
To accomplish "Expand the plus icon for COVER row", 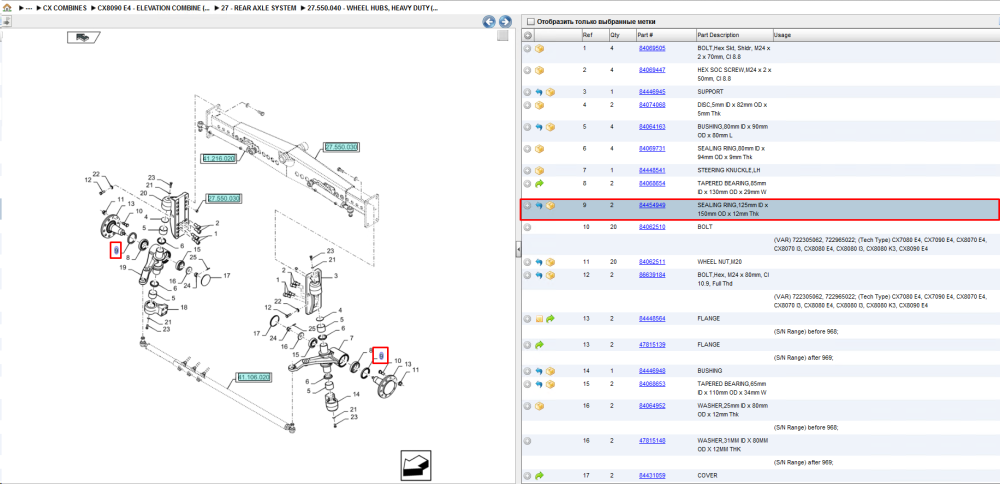I will (527, 476).
